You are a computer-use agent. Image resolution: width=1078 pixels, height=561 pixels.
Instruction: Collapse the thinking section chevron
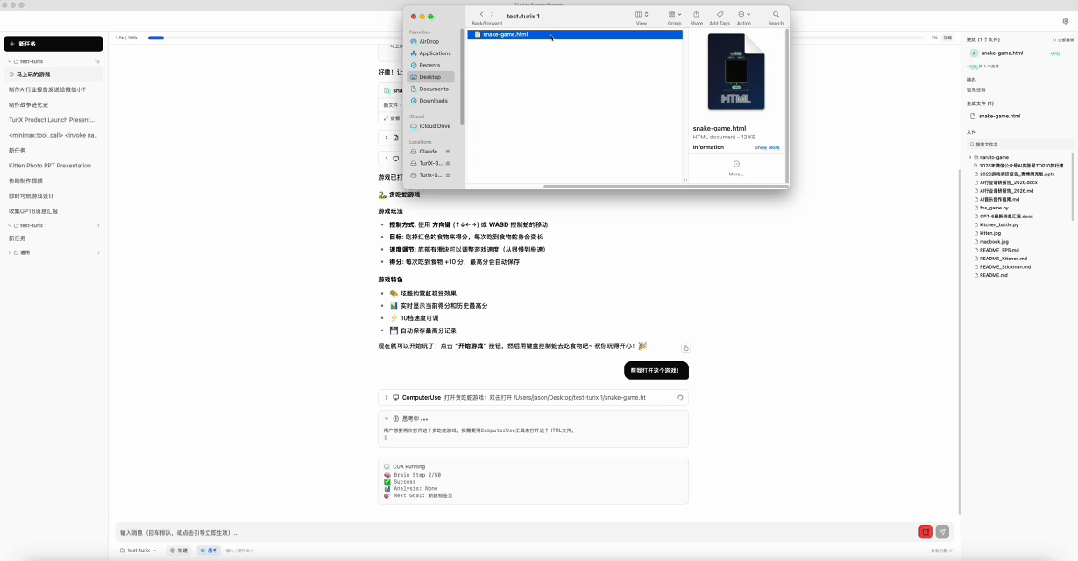click(x=387, y=418)
